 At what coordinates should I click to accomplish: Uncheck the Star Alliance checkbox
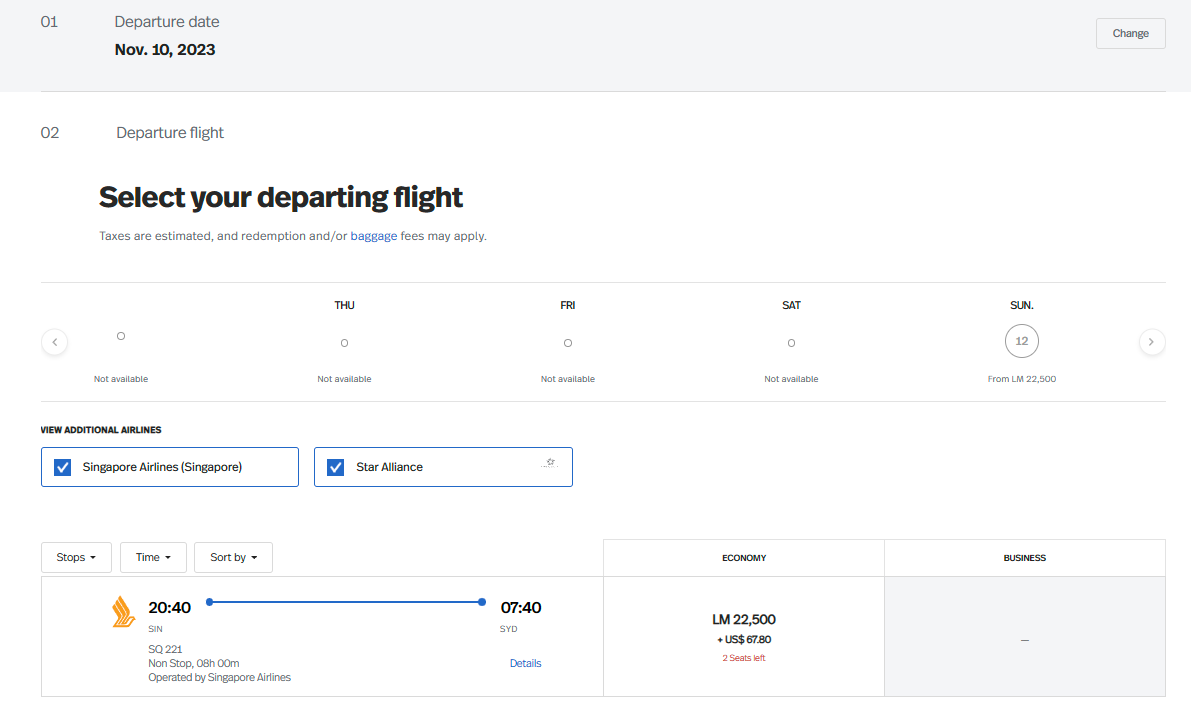tap(336, 467)
